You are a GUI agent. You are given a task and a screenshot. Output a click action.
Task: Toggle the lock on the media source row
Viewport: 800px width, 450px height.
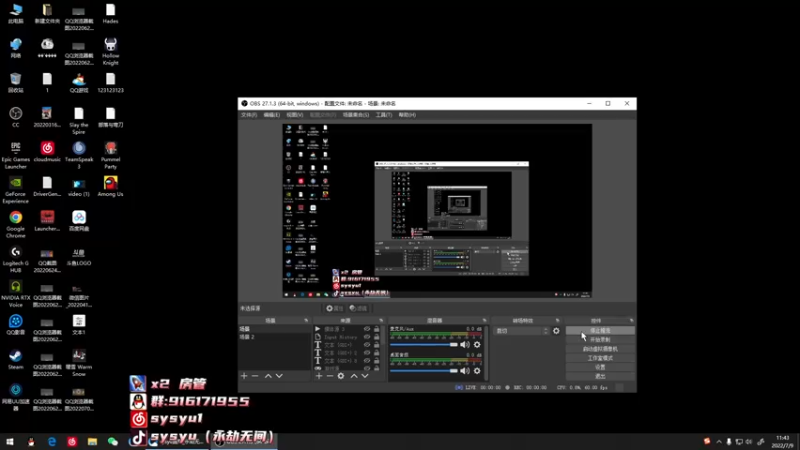coord(377,329)
